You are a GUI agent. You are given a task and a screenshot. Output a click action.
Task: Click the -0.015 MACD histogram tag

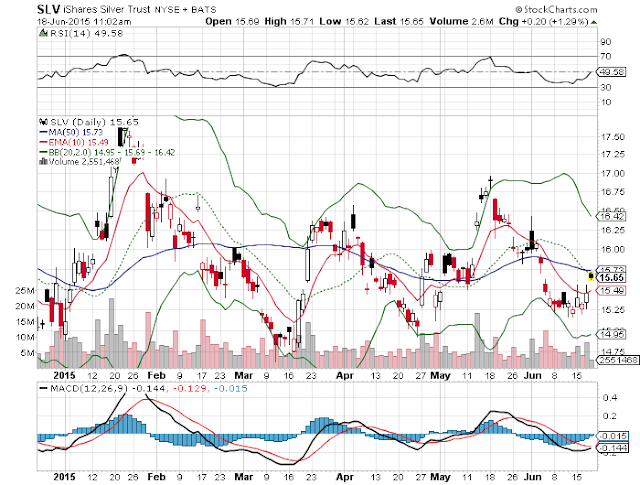612,436
